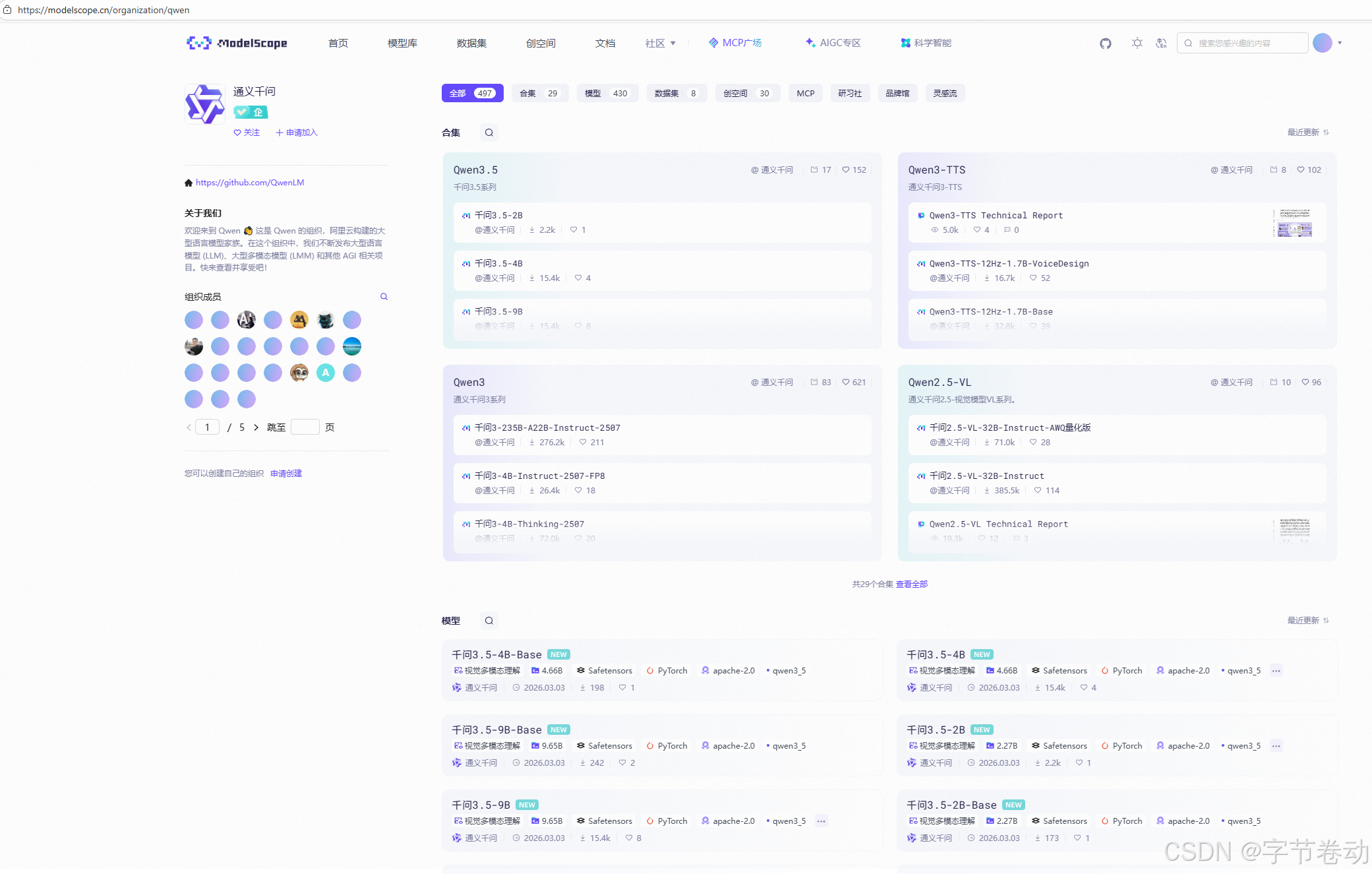
Task: Click search icon next to 模型 heading
Action: coord(489,621)
